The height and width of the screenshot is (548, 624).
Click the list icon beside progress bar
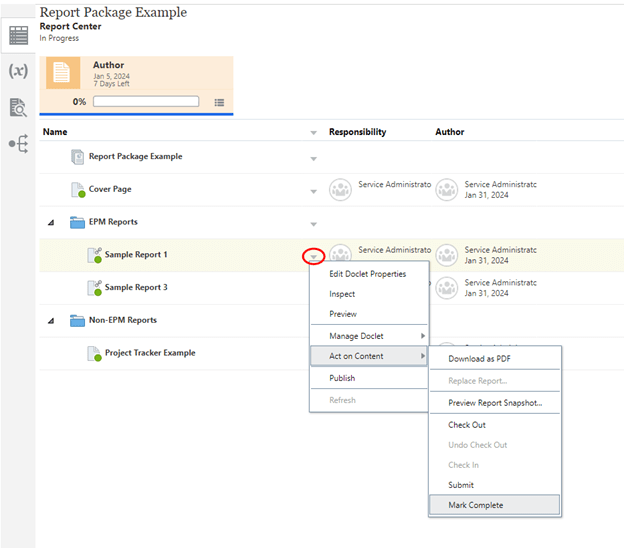219,102
